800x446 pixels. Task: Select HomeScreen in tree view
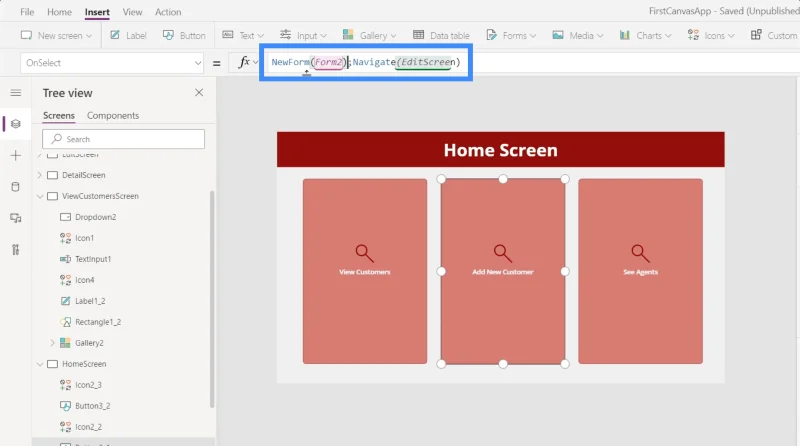pyautogui.click(x=84, y=364)
